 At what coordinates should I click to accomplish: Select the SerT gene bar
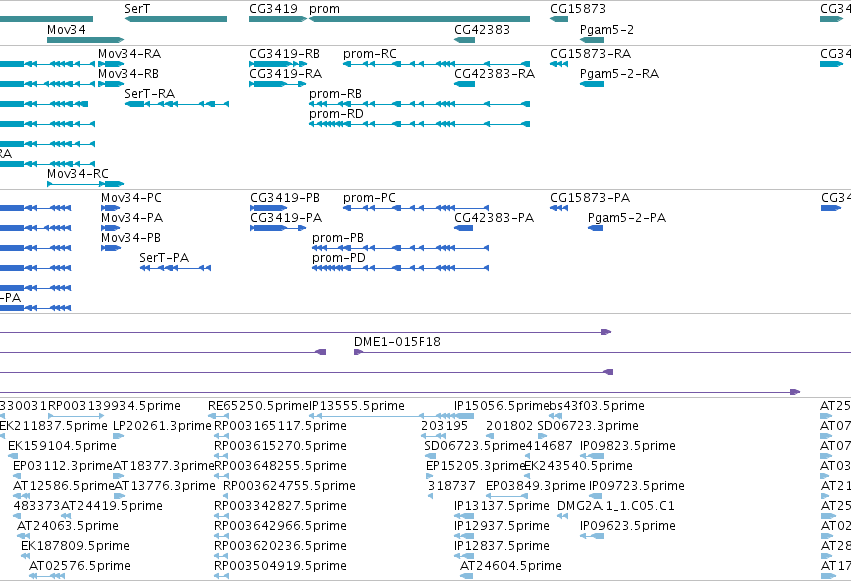point(176,19)
